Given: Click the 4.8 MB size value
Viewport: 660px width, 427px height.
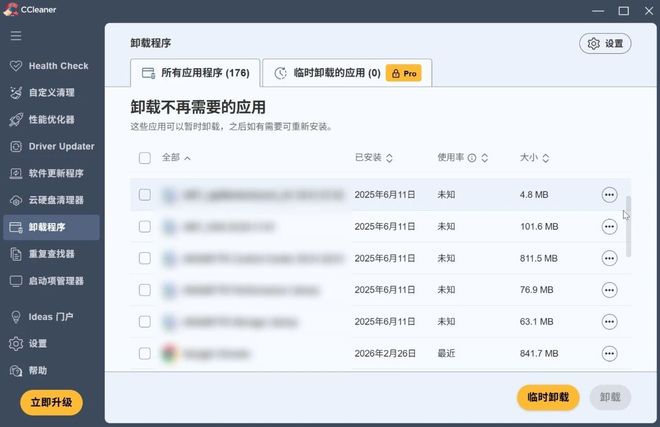Looking at the screenshot, I should (534, 195).
